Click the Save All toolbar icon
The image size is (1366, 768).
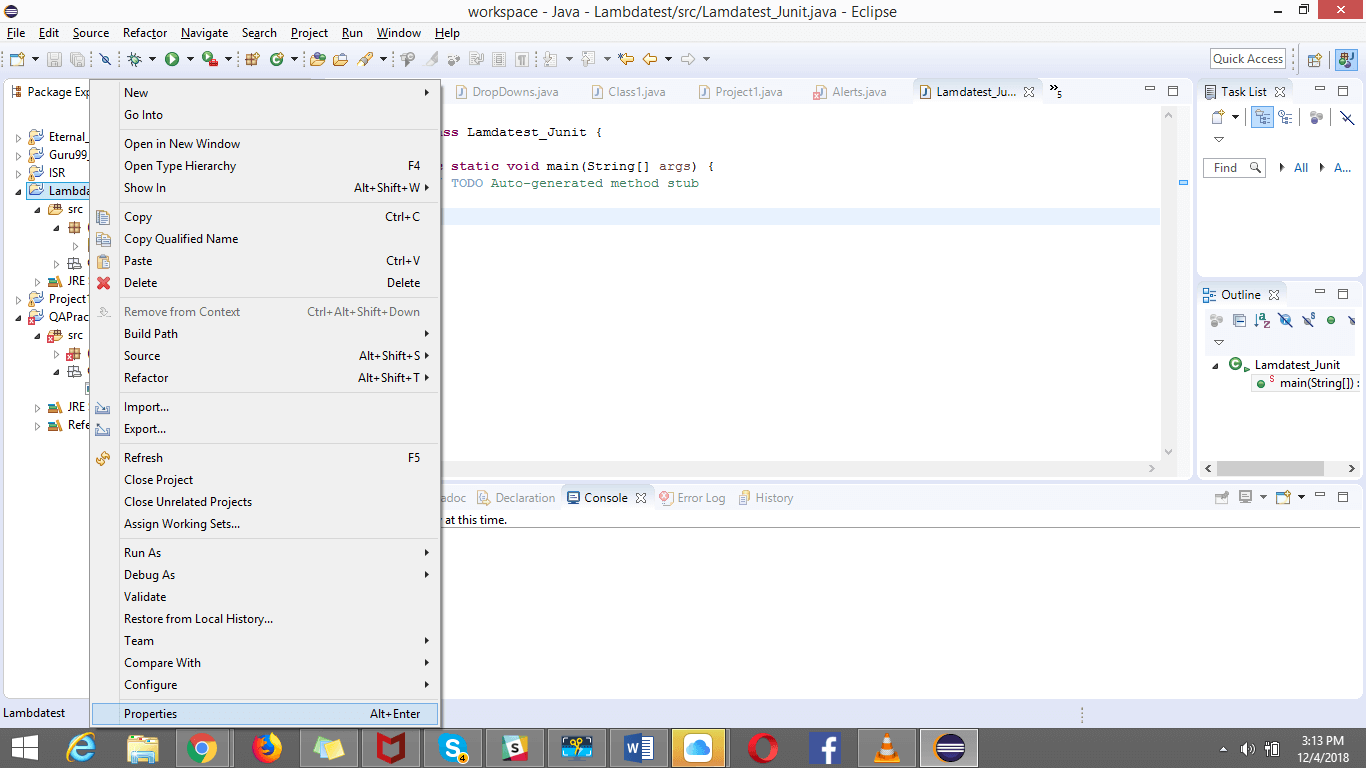point(75,59)
